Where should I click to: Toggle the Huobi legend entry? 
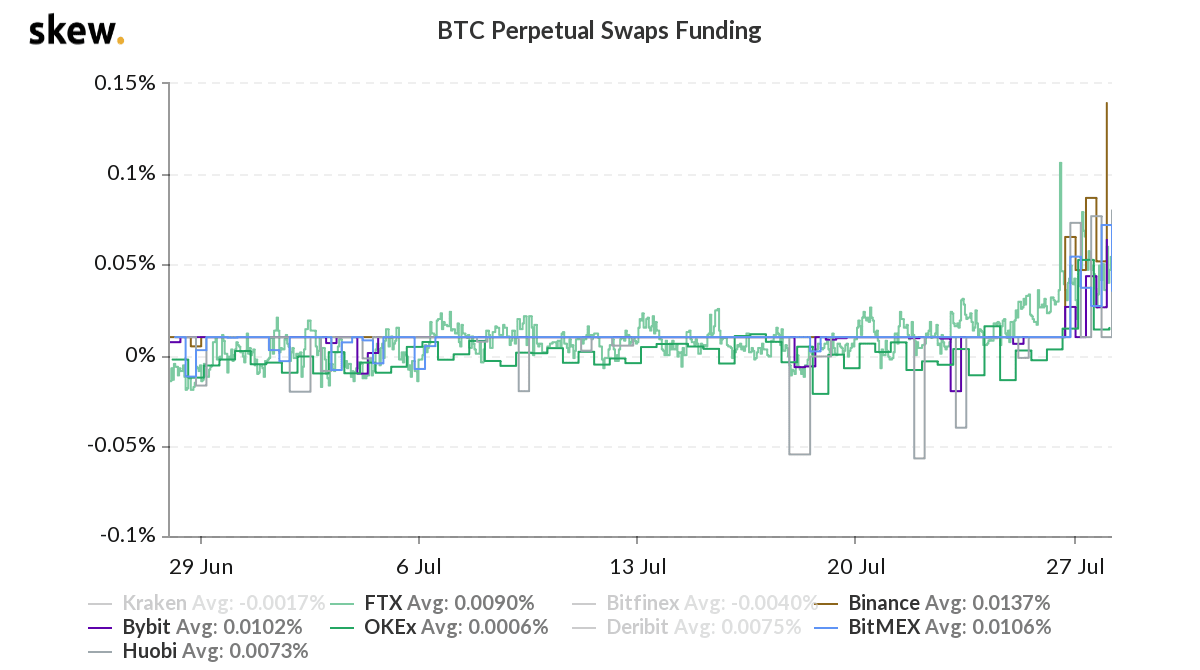pos(198,652)
